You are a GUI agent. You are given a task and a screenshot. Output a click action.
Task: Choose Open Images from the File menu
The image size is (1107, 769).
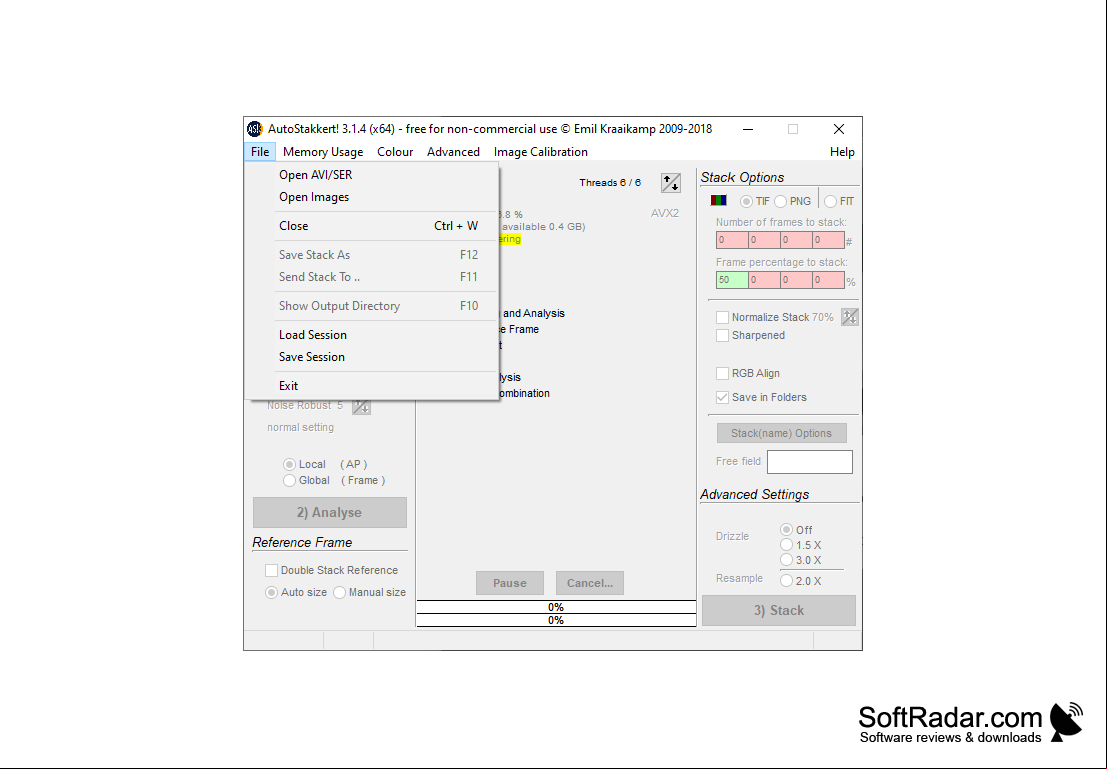[x=371, y=197]
